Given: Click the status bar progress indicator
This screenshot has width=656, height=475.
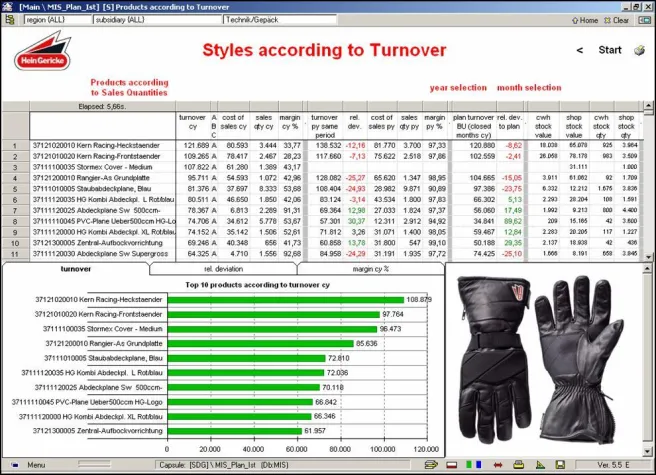Looking at the screenshot, I should pos(94,464).
